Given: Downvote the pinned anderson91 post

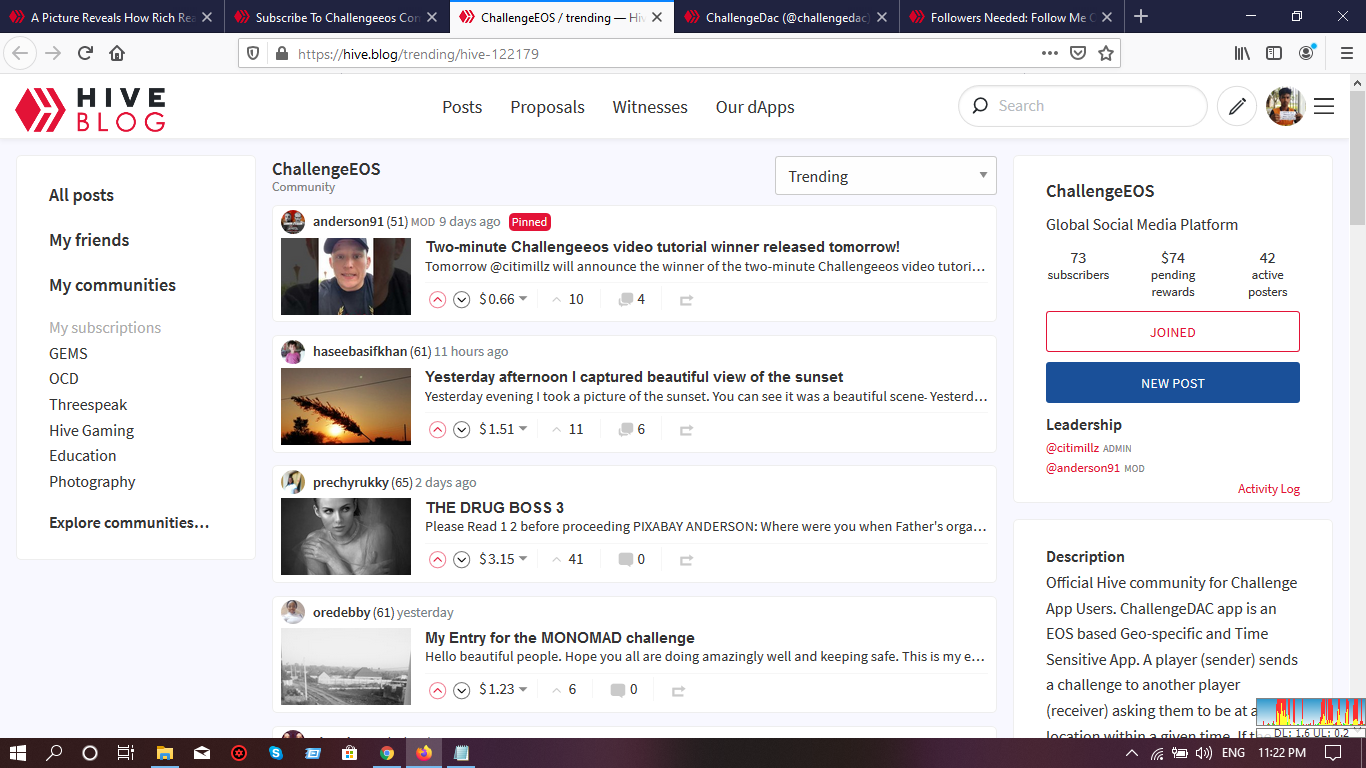Looking at the screenshot, I should click(461, 299).
